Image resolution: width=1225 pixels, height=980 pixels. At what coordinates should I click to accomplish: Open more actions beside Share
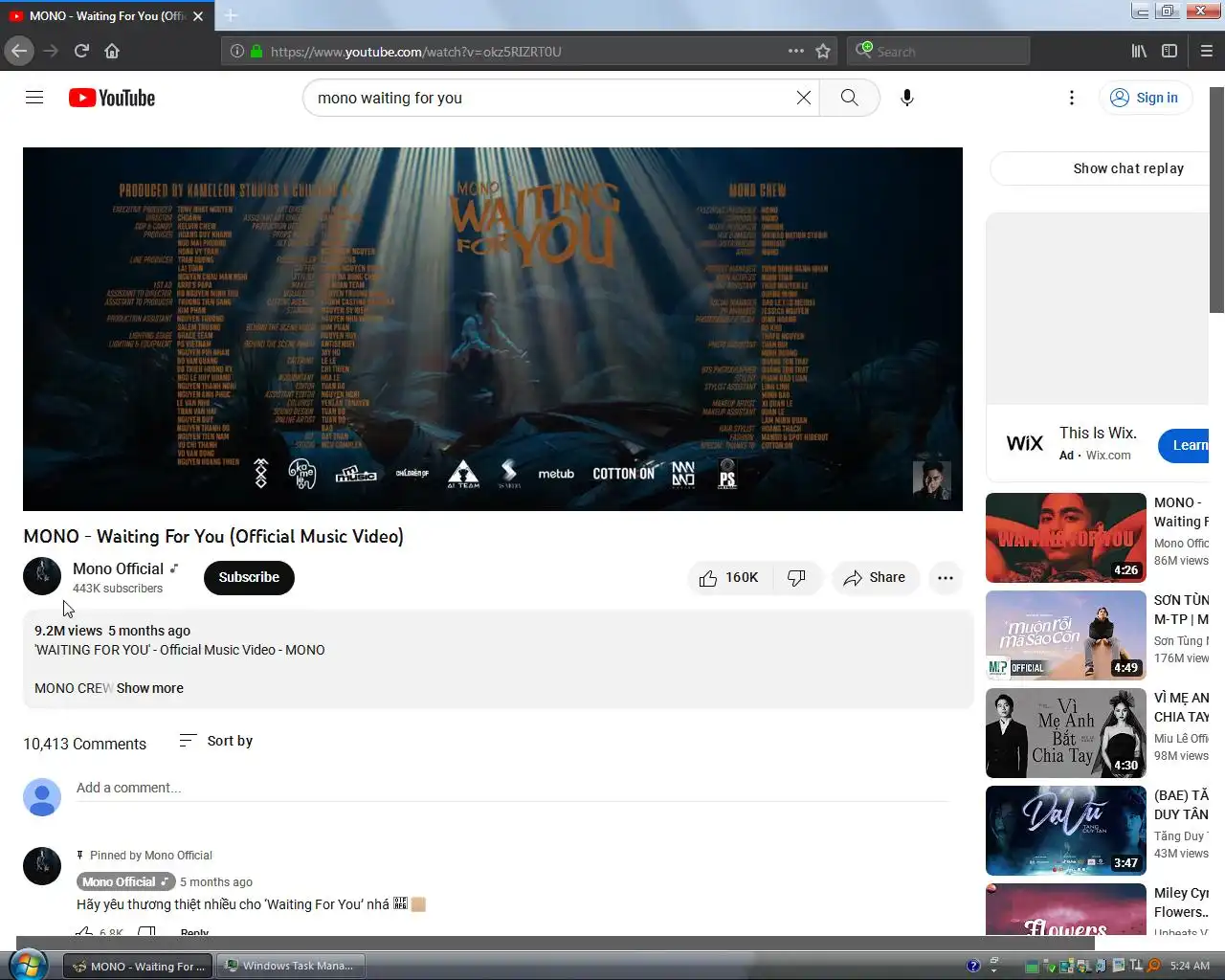click(x=946, y=577)
